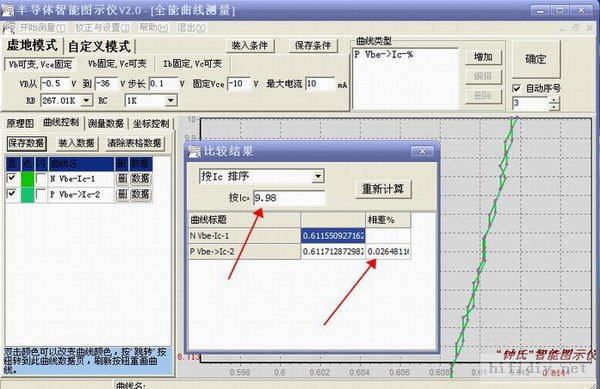Viewport: 600px width, 389px height.
Task: Click the 增加 curve type button
Action: click(483, 57)
